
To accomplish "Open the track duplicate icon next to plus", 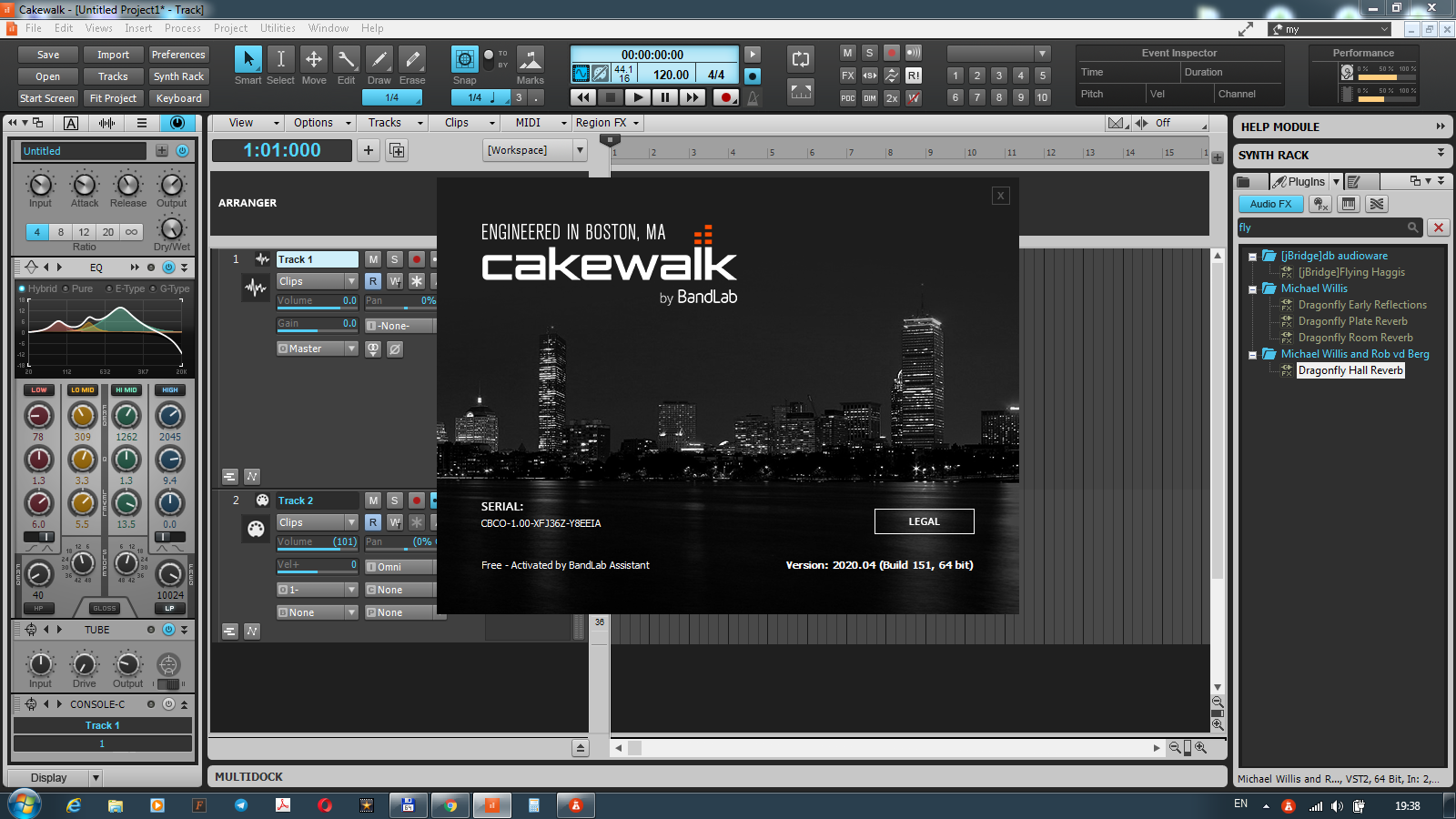I will tap(397, 150).
